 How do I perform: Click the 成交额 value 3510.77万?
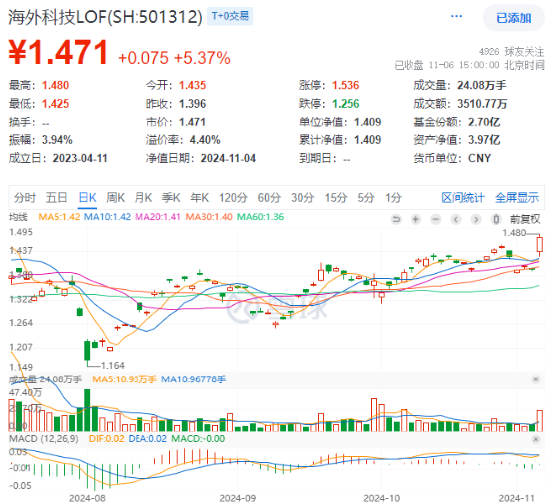coord(482,104)
